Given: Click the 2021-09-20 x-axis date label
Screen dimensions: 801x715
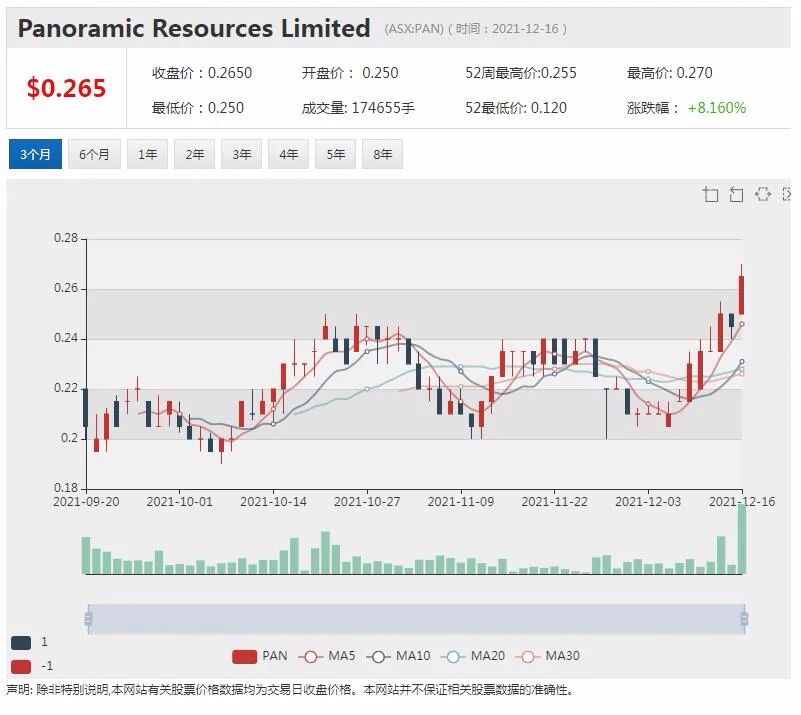Looking at the screenshot, I should (x=86, y=502).
